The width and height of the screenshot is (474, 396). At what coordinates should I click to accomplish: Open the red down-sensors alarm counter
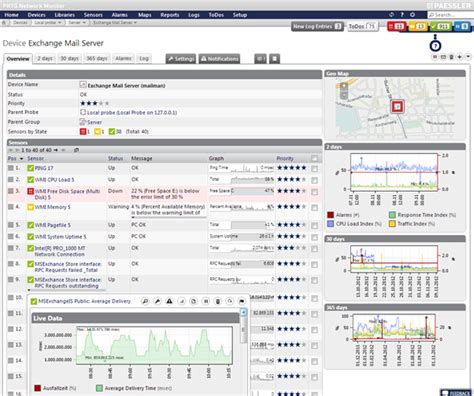pos(396,26)
